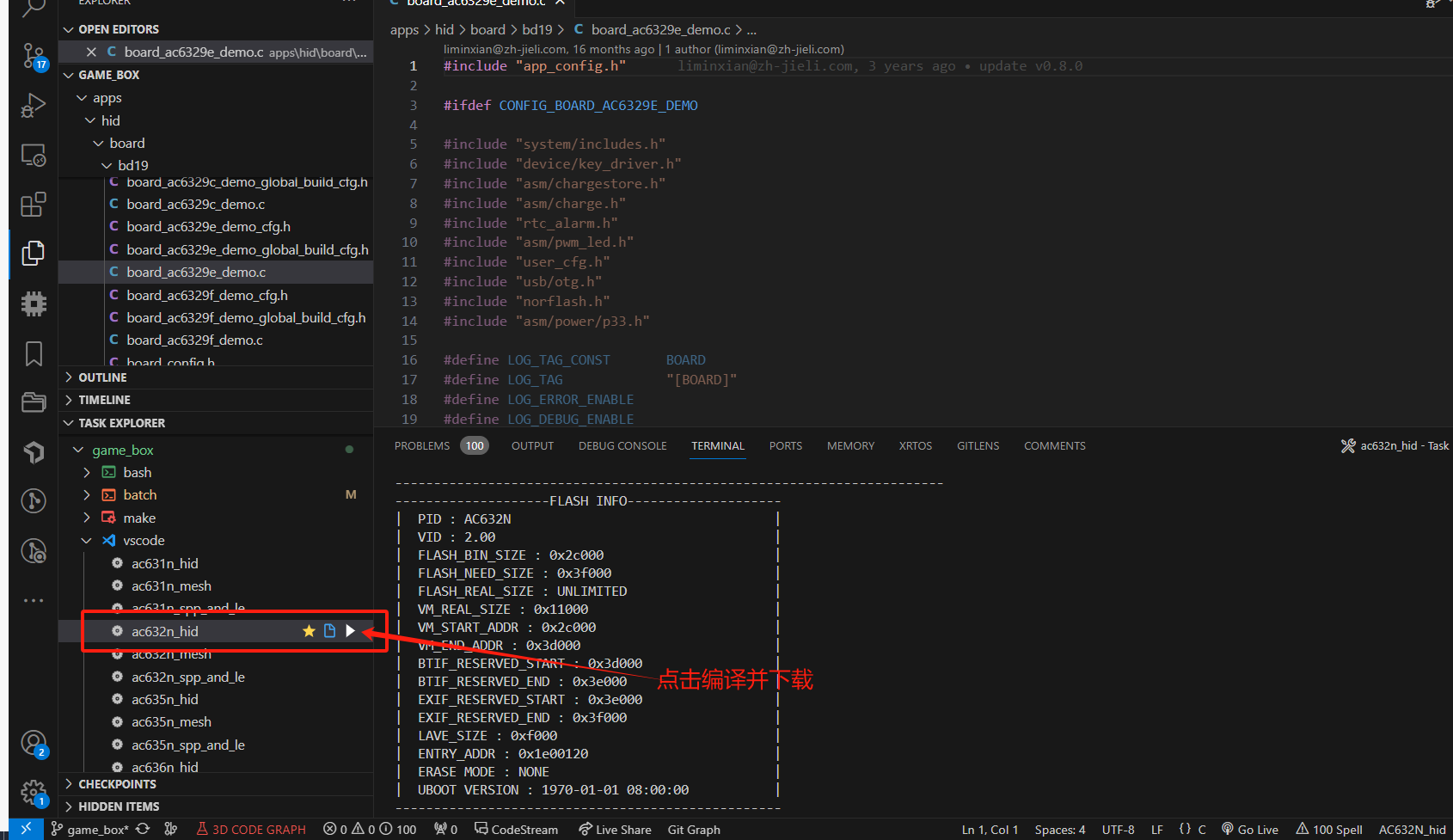Open file icon for ac632n_hid task

click(x=329, y=631)
